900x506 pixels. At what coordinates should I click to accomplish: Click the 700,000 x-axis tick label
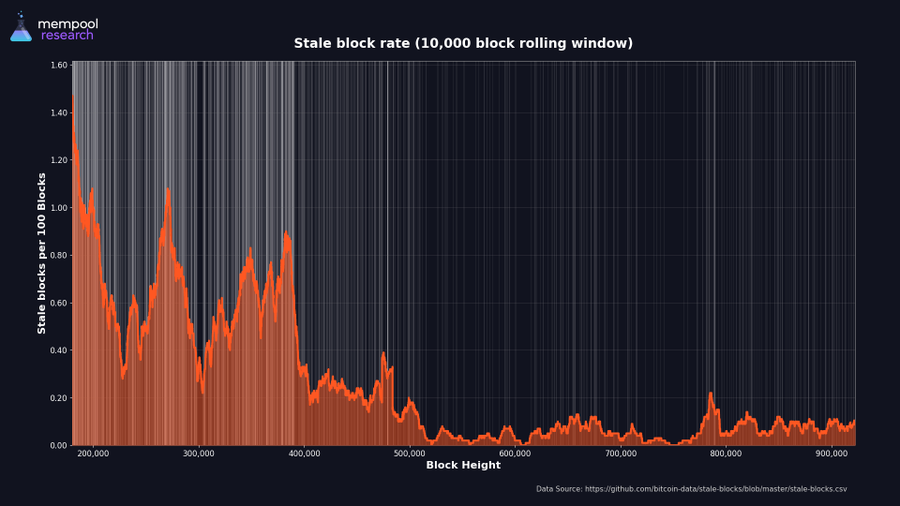[x=621, y=453]
